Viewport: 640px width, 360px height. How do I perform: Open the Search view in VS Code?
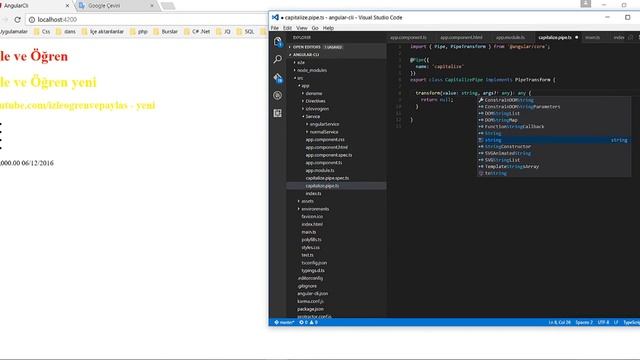point(278,59)
